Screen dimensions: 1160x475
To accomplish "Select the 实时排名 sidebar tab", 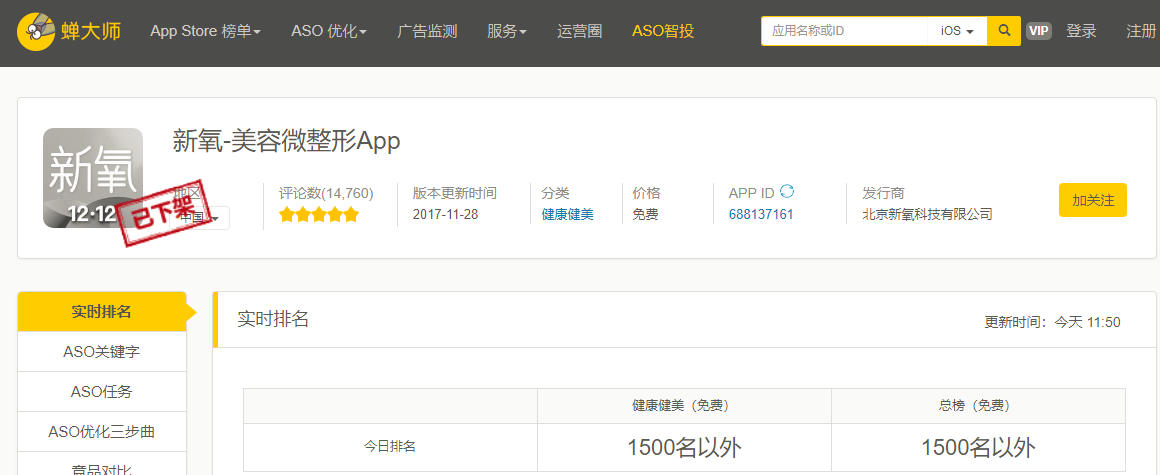I will (x=101, y=311).
